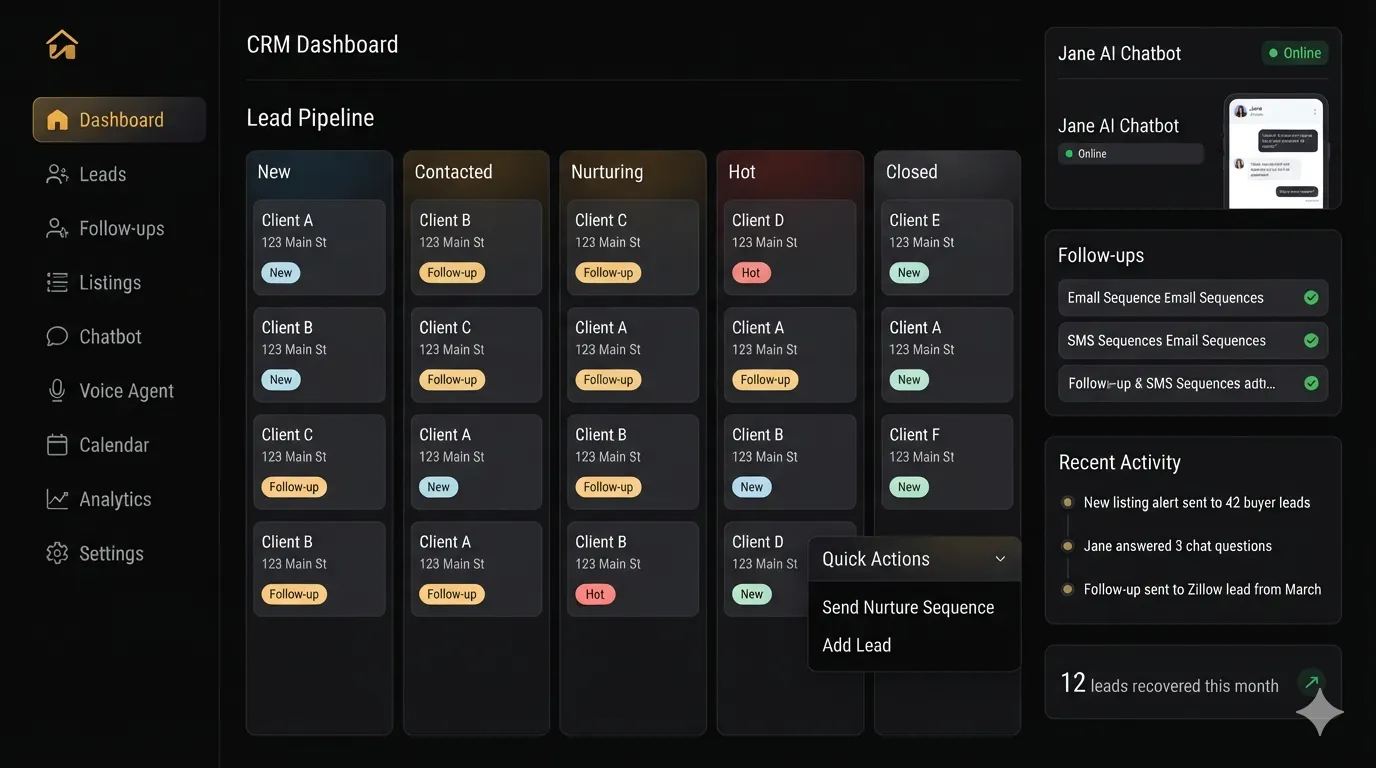Select the Closed column header
The height and width of the screenshot is (768, 1376).
(x=912, y=172)
